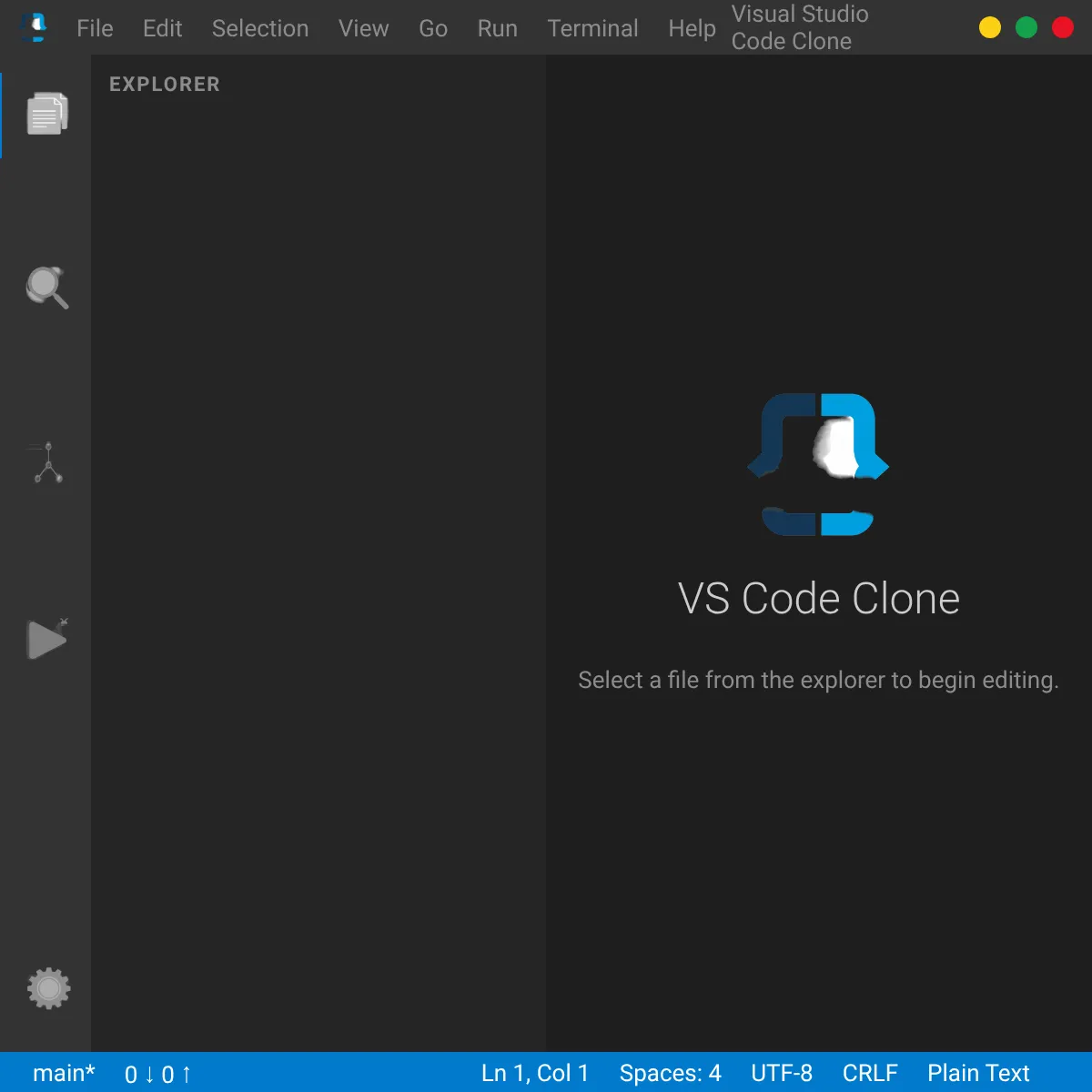Open the Selection menu

(260, 28)
